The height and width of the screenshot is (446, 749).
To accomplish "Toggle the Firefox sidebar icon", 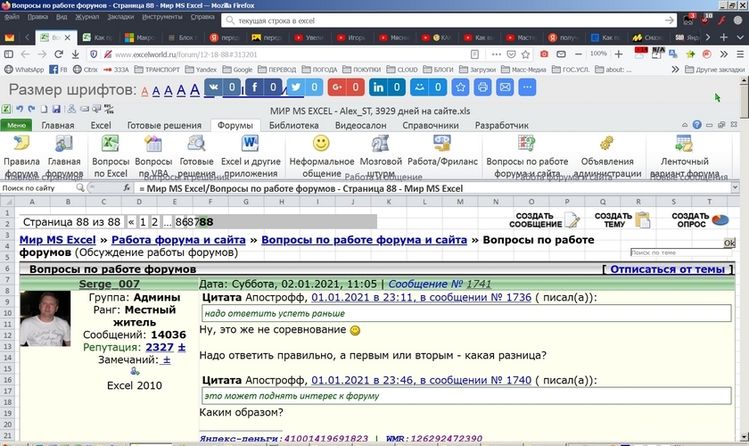I will (9, 54).
